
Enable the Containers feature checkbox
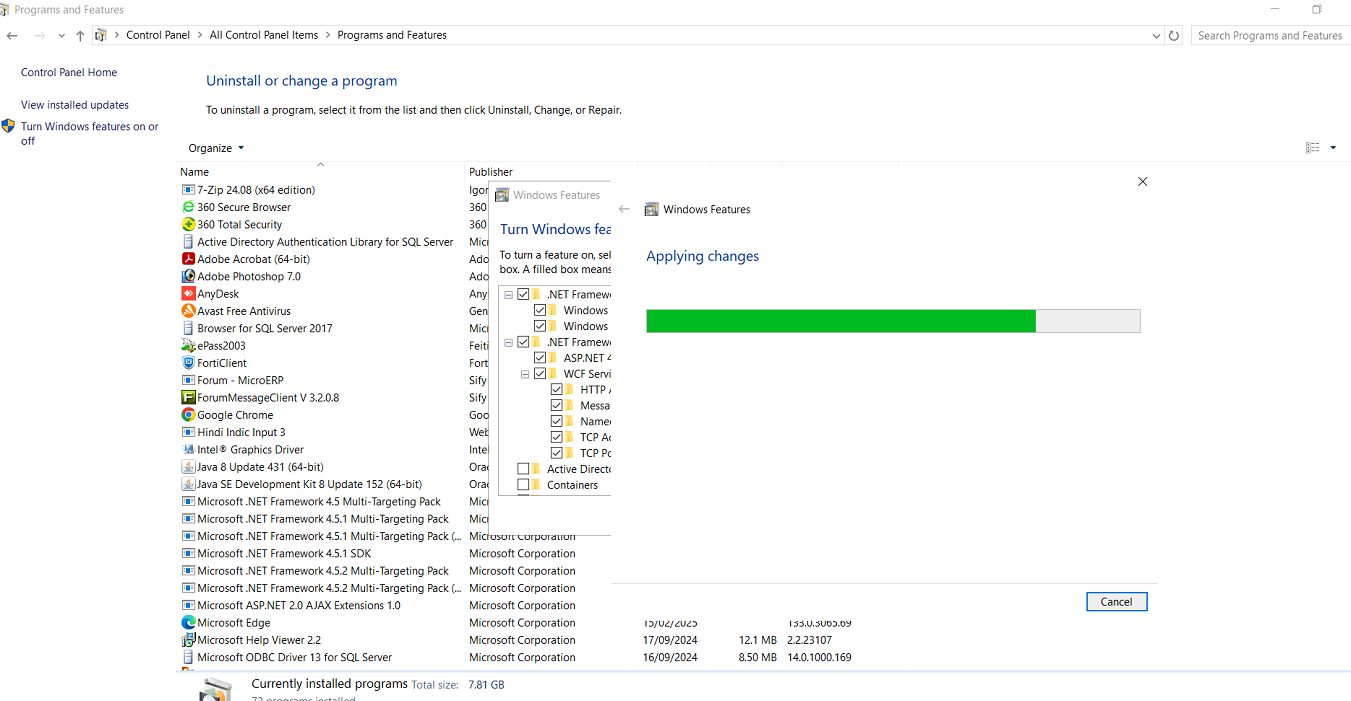523,485
